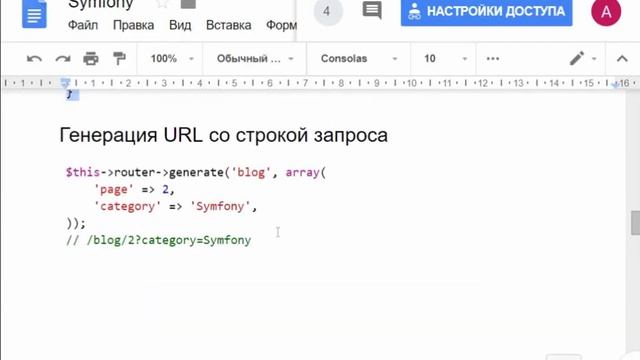This screenshot has height=360, width=640.
Task: Undo the last action
Action: point(34,59)
